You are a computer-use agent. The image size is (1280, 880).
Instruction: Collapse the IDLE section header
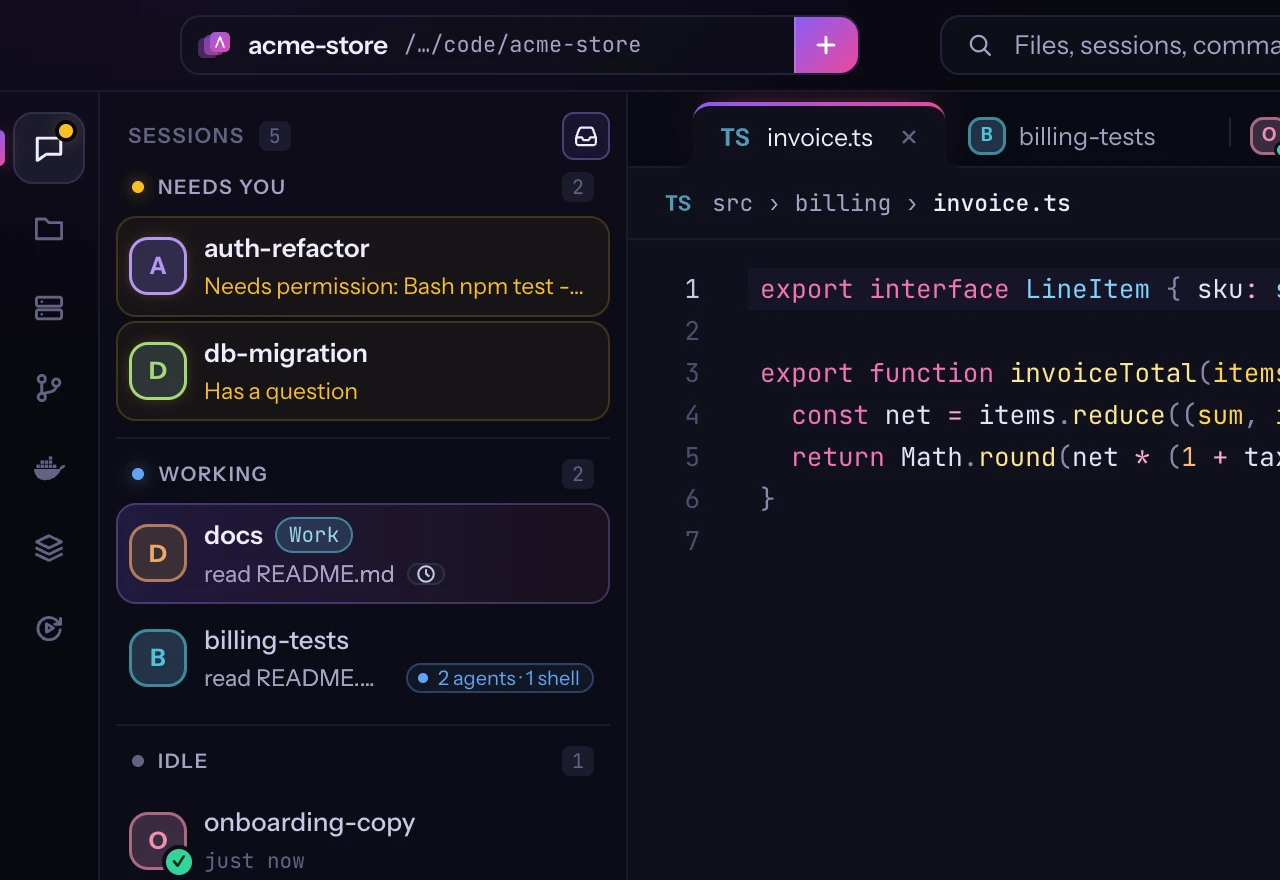click(x=363, y=761)
